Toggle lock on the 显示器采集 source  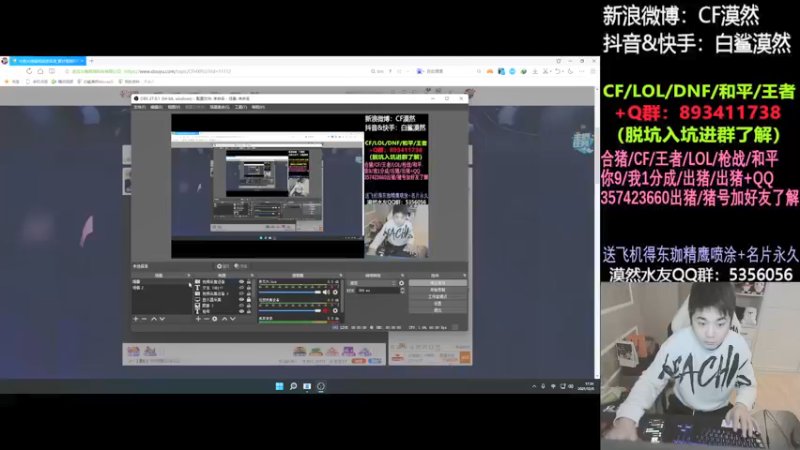coord(248,299)
